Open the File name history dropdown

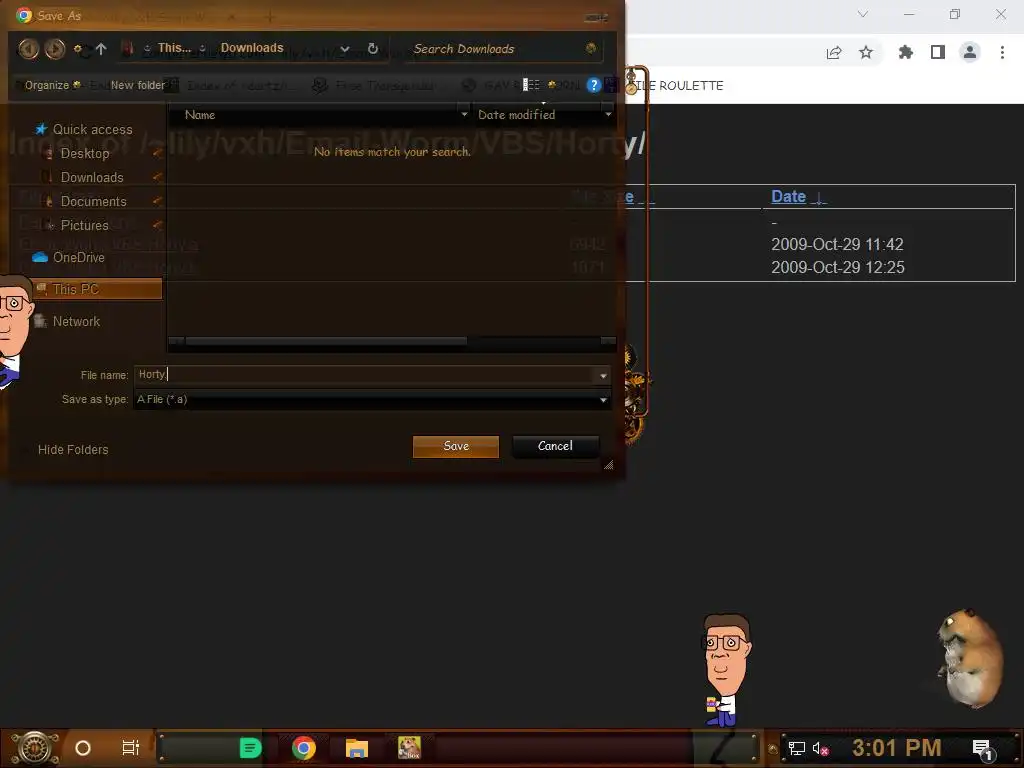[x=603, y=376]
